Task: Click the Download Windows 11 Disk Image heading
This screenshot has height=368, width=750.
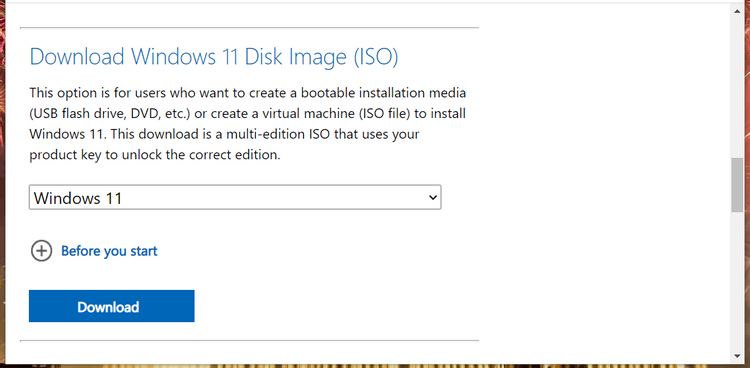Action: point(214,57)
